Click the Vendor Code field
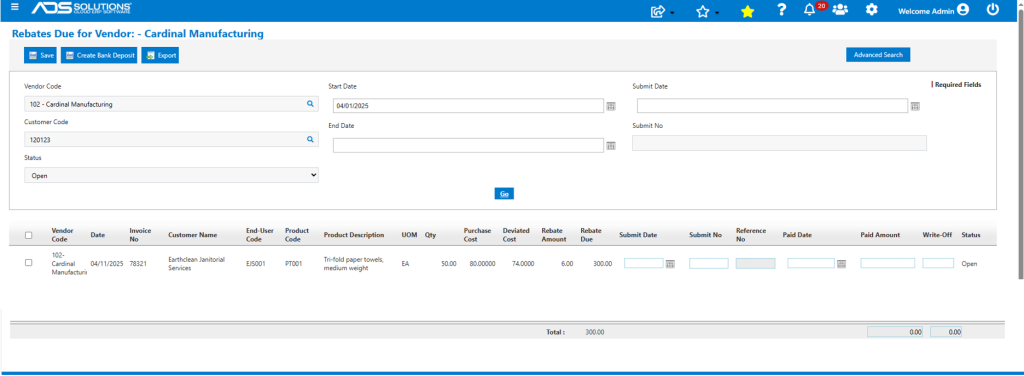1024x376 pixels. click(171, 104)
